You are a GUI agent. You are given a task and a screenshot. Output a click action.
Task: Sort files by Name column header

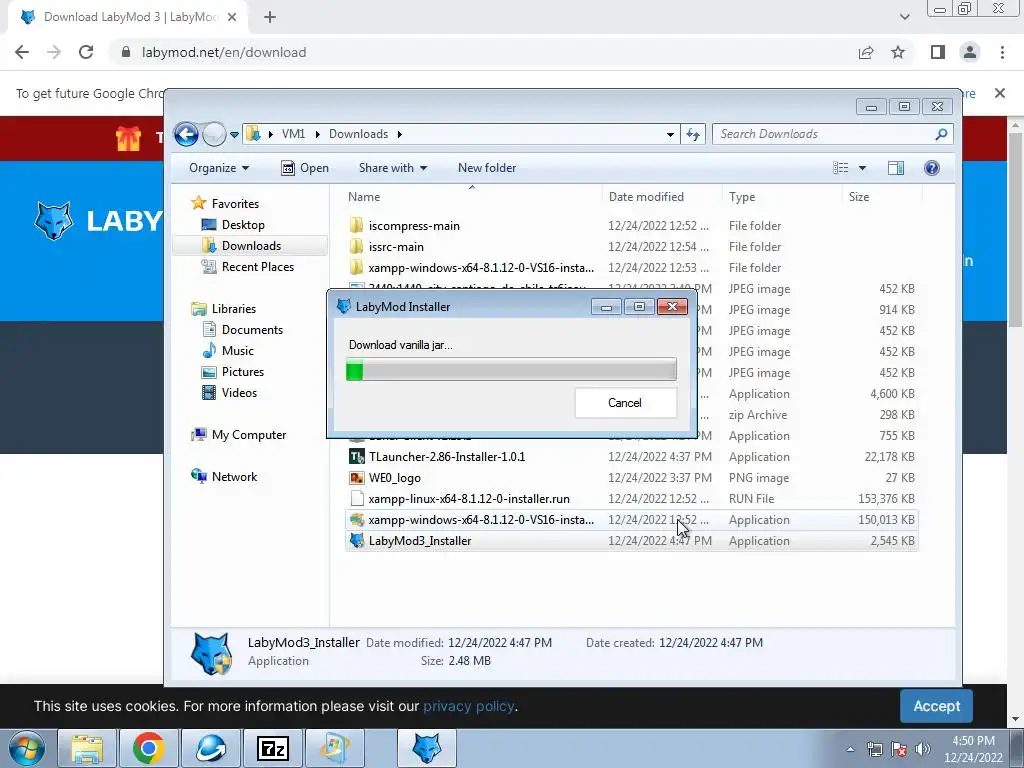pyautogui.click(x=472, y=197)
